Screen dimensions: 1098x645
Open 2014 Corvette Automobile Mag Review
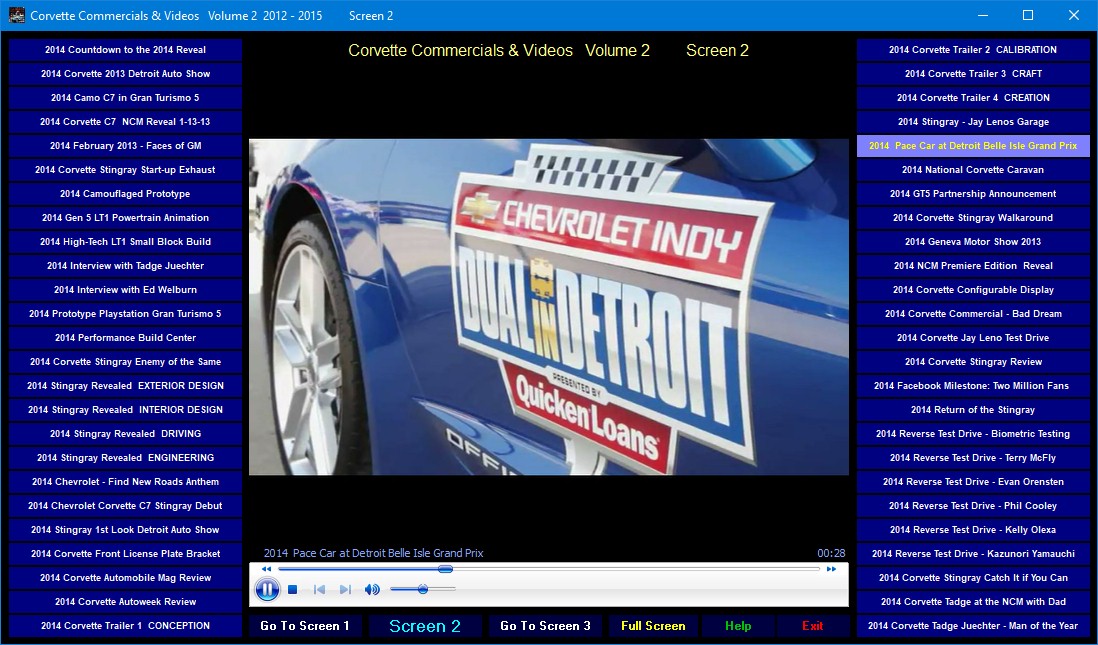[x=125, y=578]
